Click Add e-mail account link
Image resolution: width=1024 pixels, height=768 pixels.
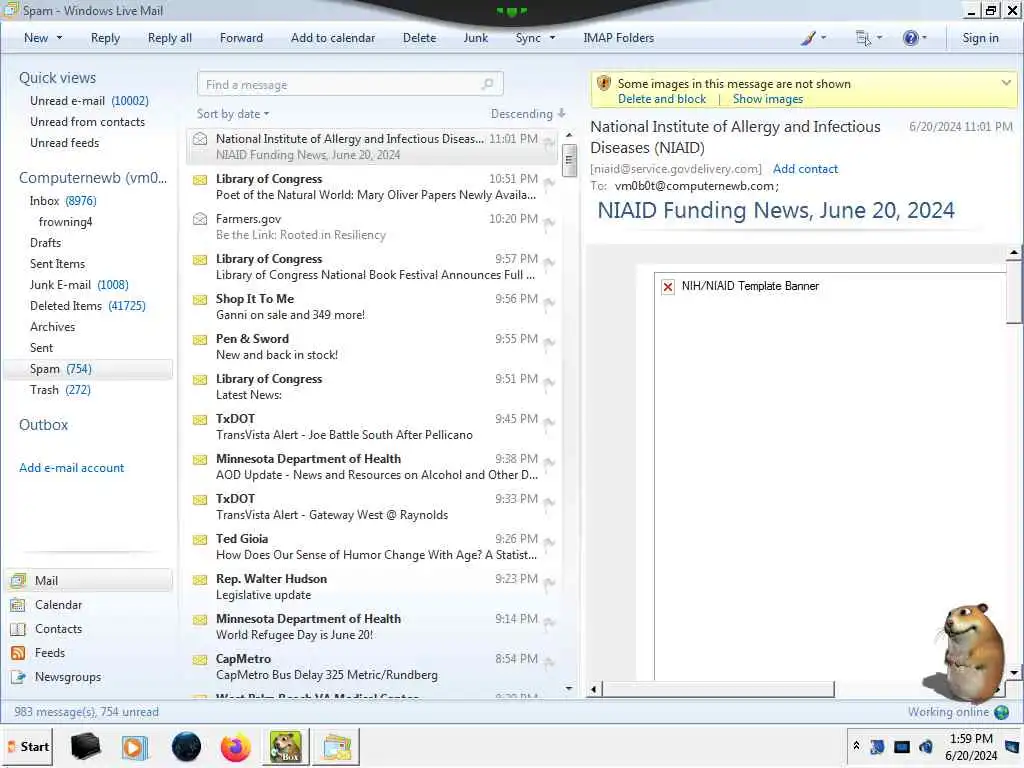coord(71,468)
